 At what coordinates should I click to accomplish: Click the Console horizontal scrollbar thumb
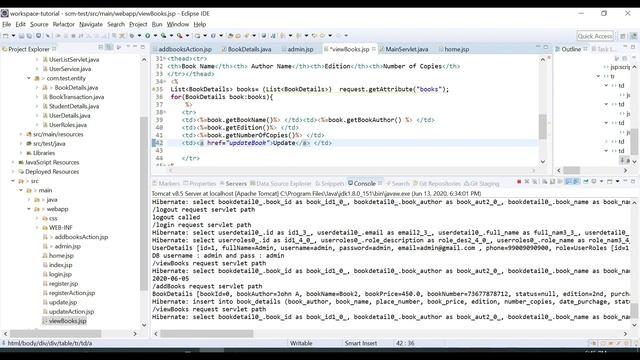pyautogui.click(x=207, y=333)
